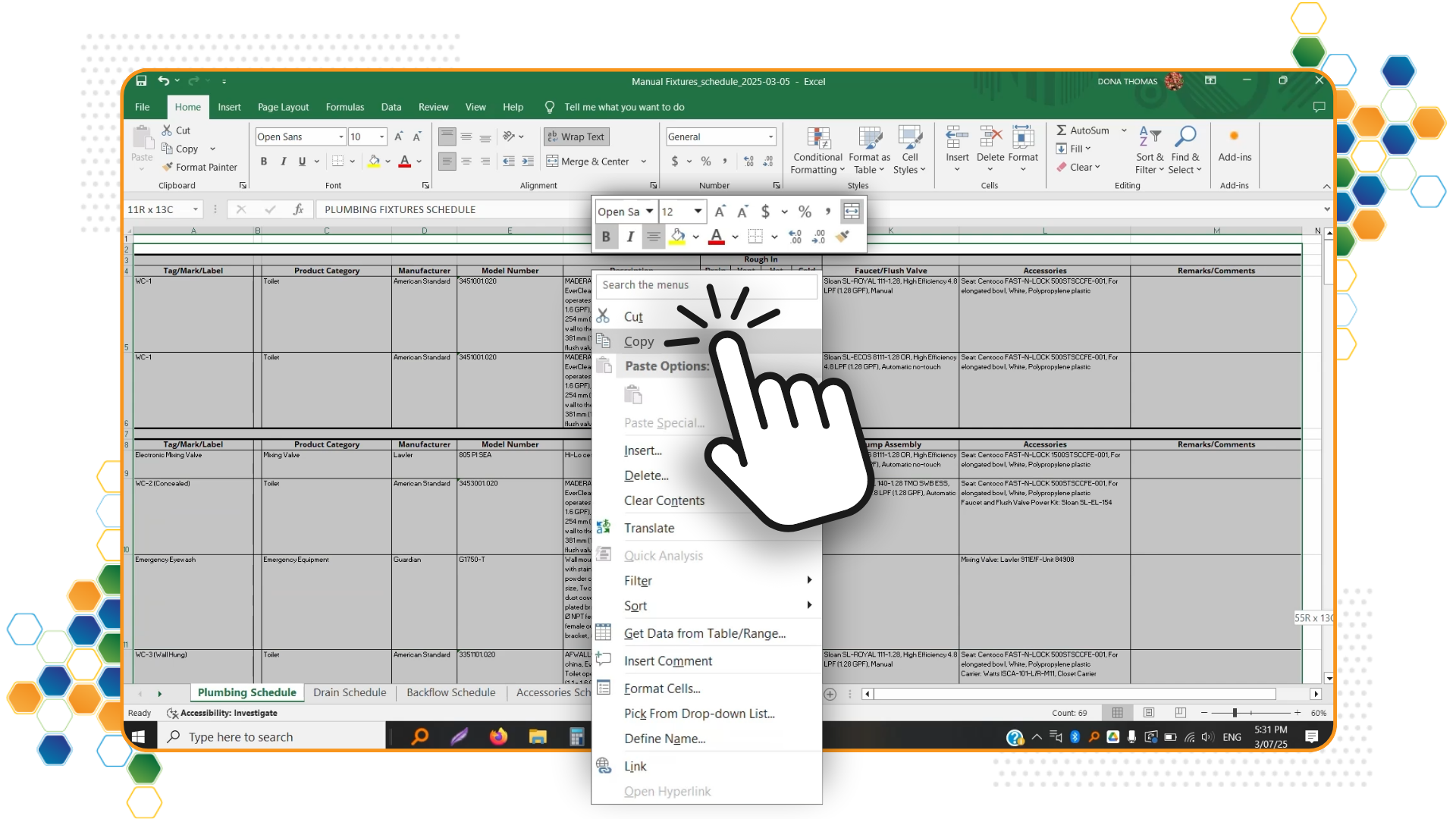The image size is (1456, 819).
Task: Toggle Merge & Center in mini toolbar
Action: (852, 212)
